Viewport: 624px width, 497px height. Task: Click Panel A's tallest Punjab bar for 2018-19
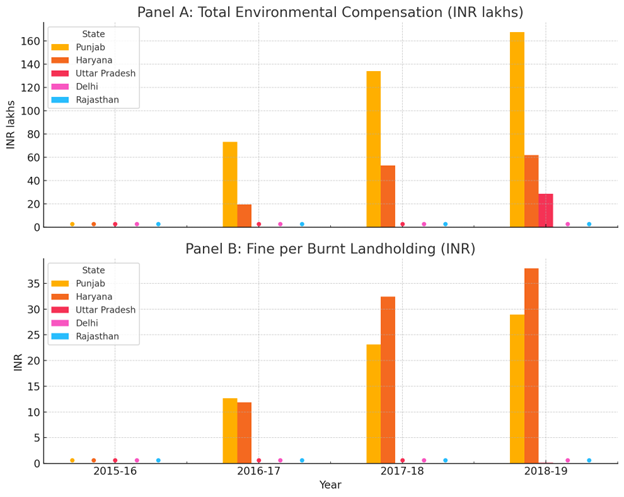coord(517,130)
